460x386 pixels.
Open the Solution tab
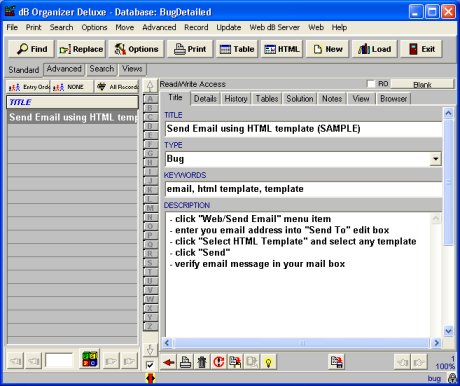coord(300,99)
